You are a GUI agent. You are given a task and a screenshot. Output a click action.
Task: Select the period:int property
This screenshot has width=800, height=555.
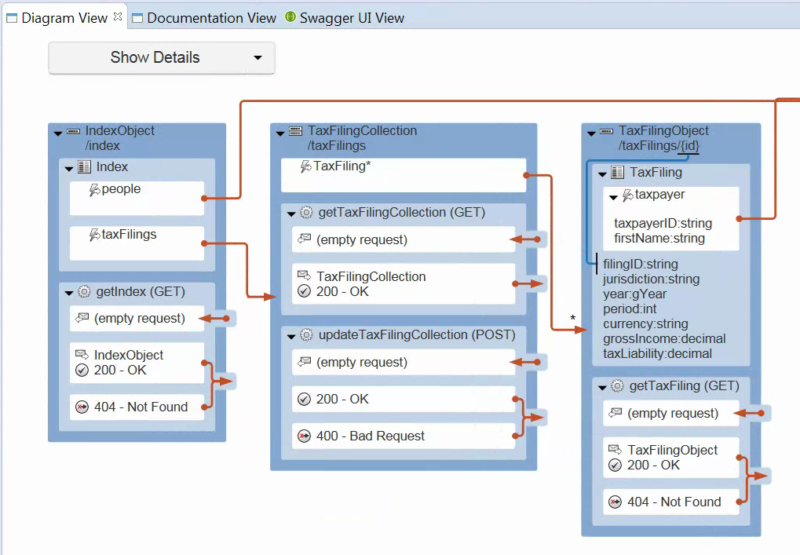click(630, 309)
